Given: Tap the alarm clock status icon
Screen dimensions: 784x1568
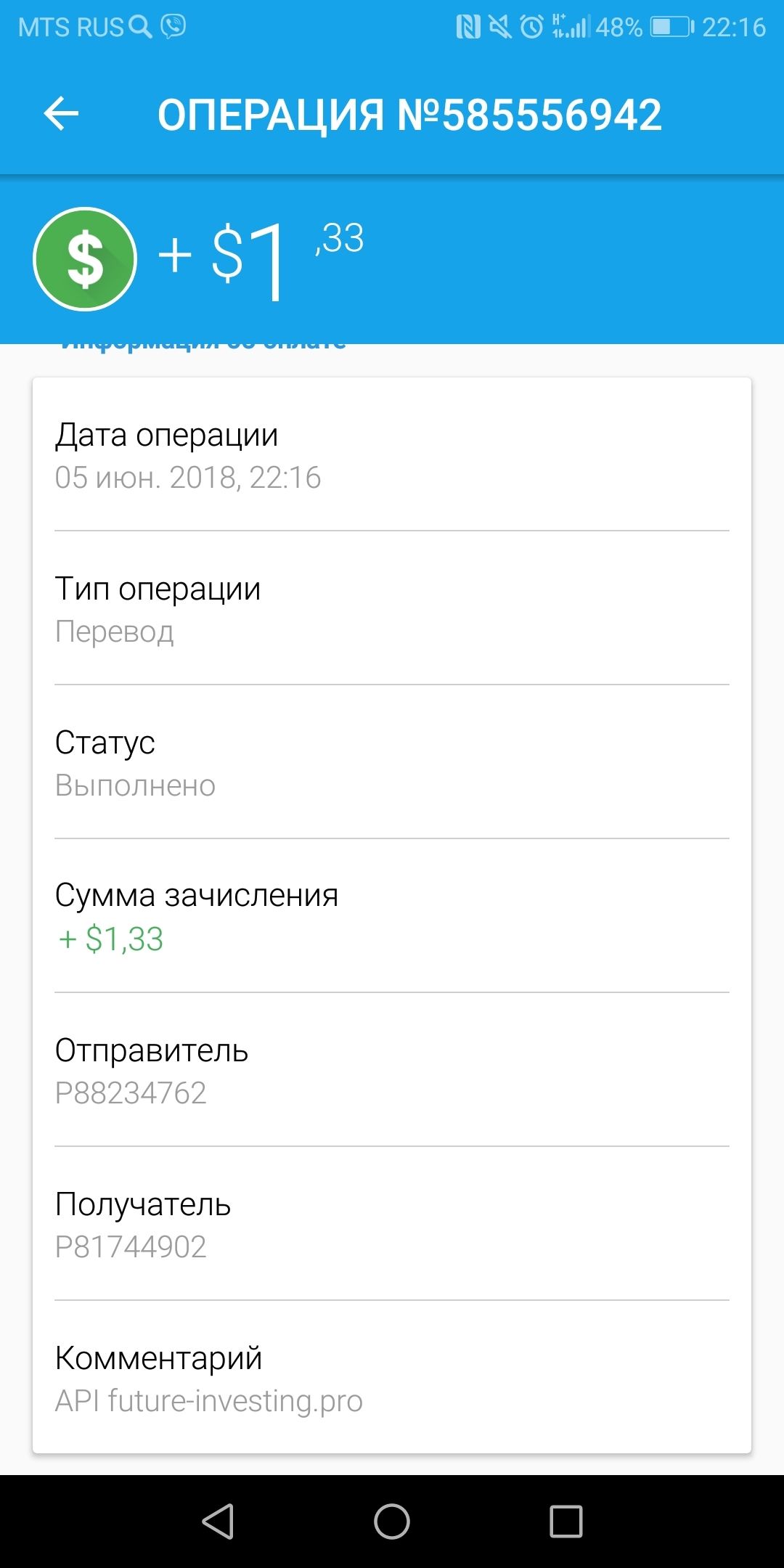Looking at the screenshot, I should [x=531, y=27].
